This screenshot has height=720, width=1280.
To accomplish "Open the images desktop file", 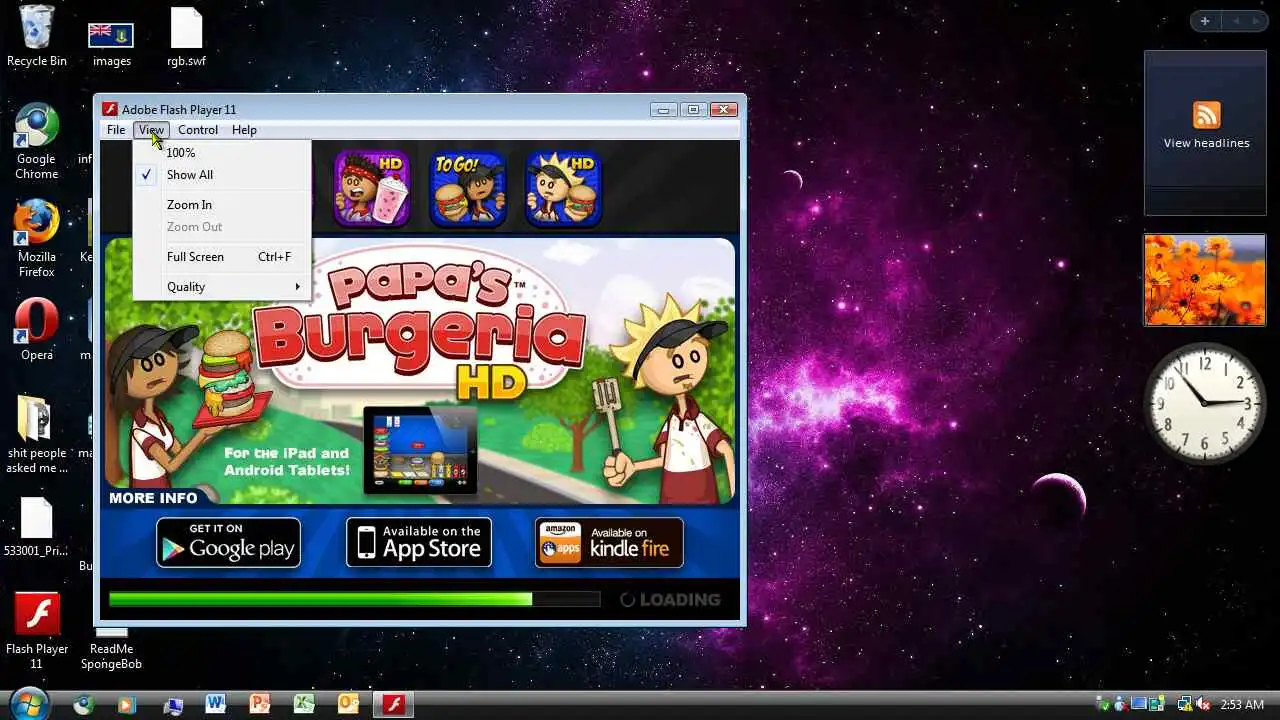I will pyautogui.click(x=112, y=43).
